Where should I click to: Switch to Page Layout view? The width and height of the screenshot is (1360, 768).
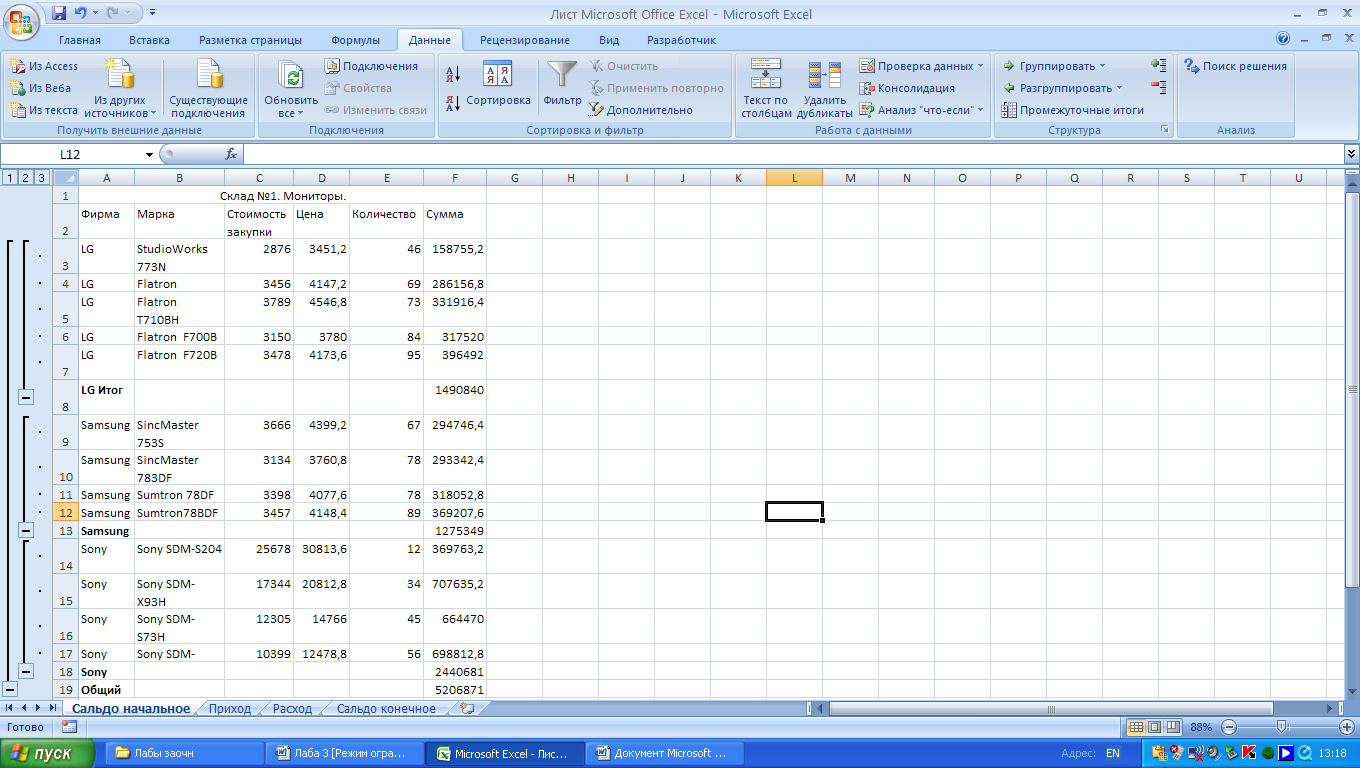1154,727
